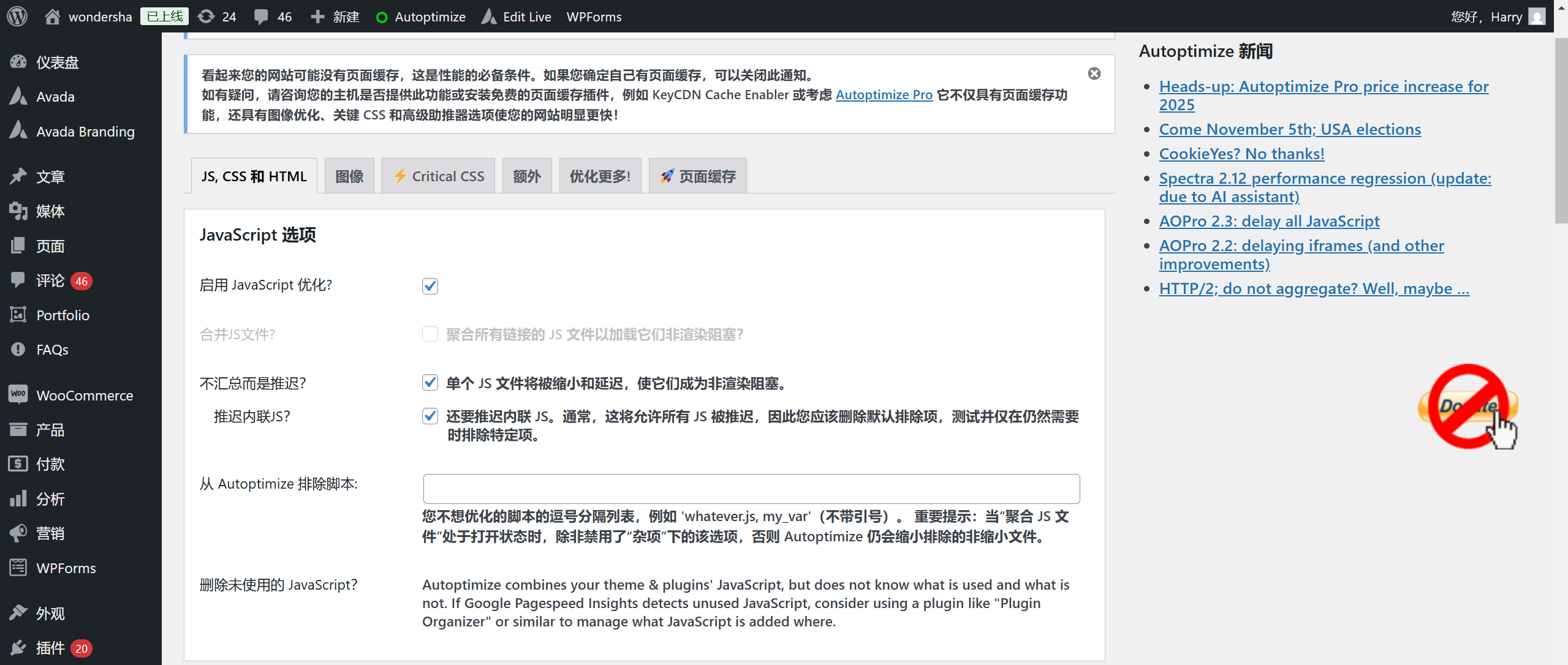Expand the 外观 sidebar menu
This screenshot has width=1568, height=665.
point(50,612)
